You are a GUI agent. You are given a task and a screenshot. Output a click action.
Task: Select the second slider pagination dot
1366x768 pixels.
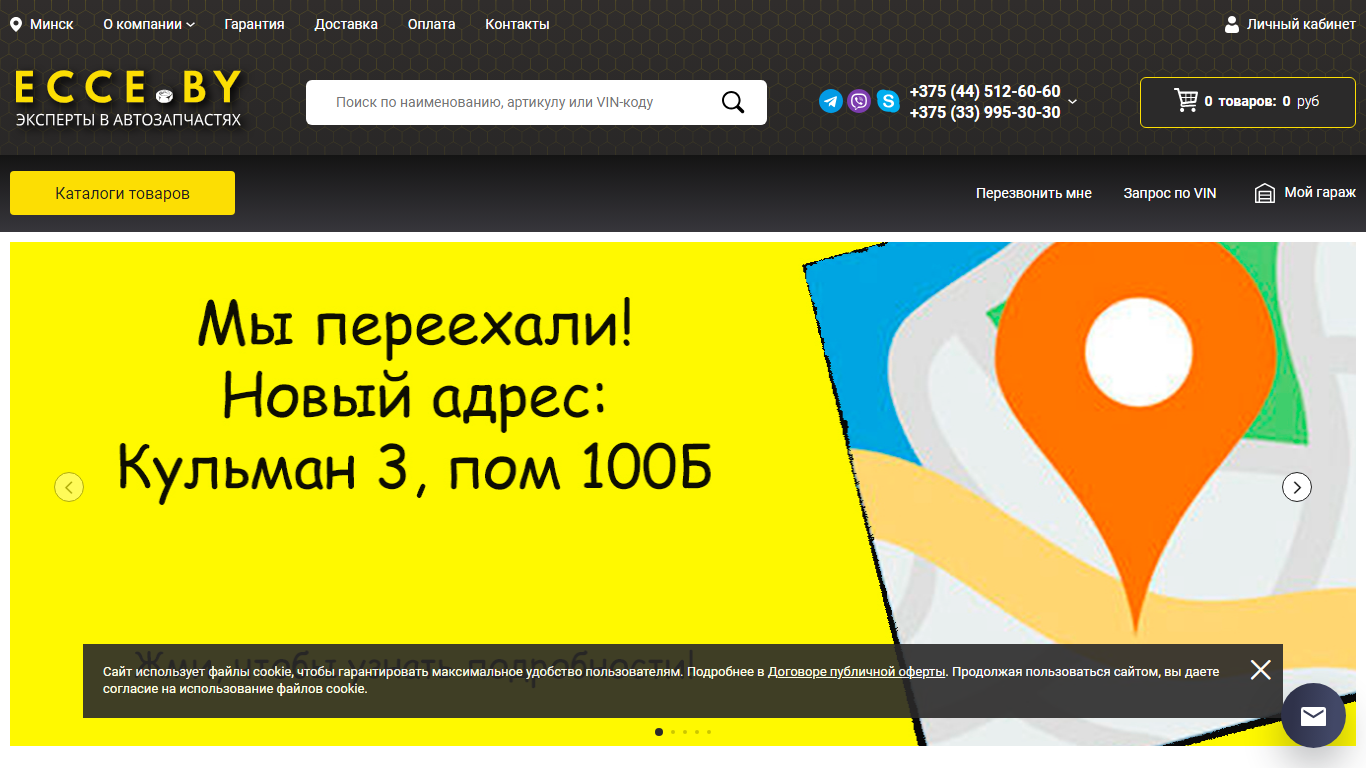point(673,732)
